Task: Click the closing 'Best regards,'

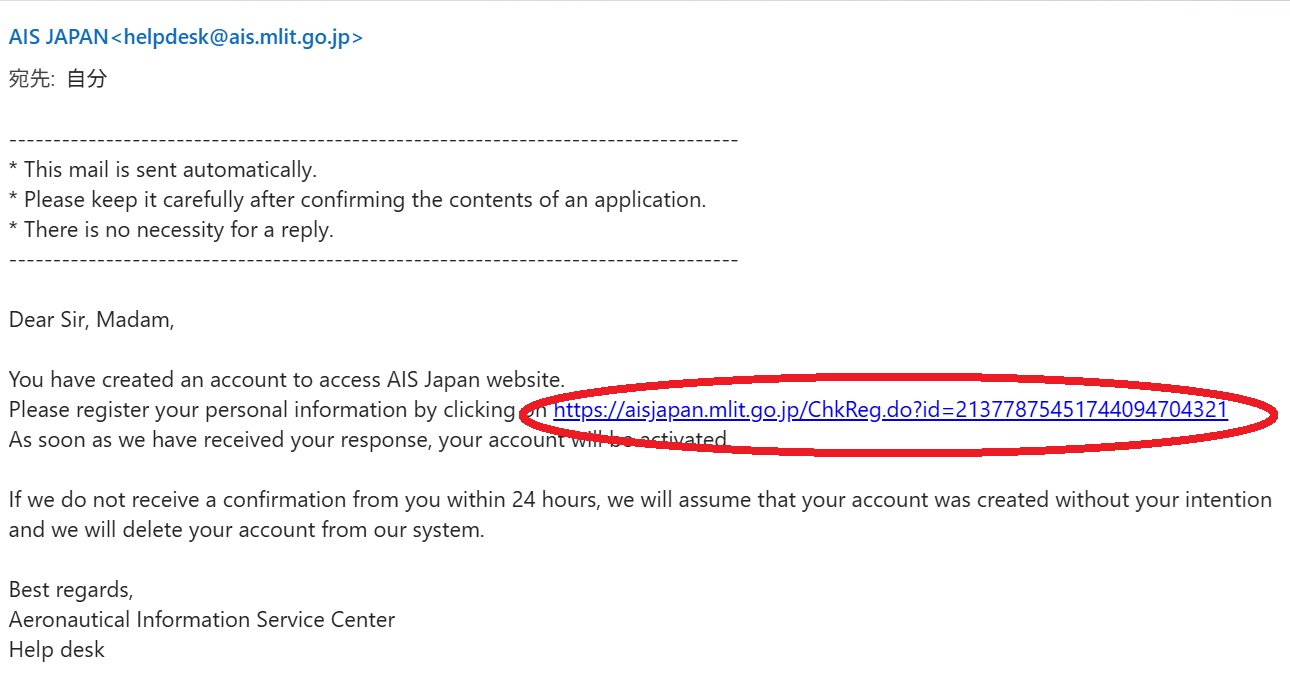Action: [x=71, y=590]
